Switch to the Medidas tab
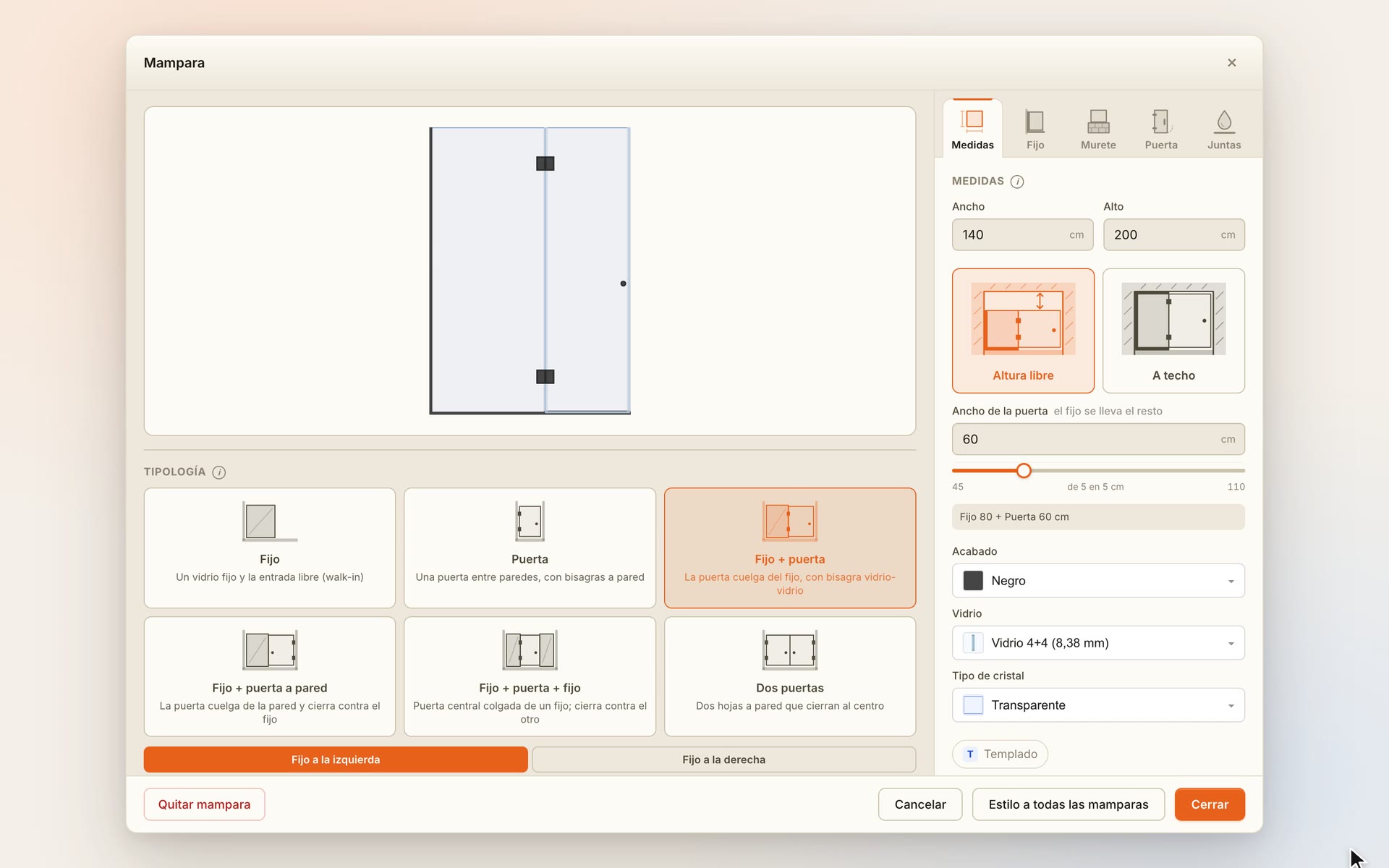This screenshot has width=1389, height=868. coord(972,129)
